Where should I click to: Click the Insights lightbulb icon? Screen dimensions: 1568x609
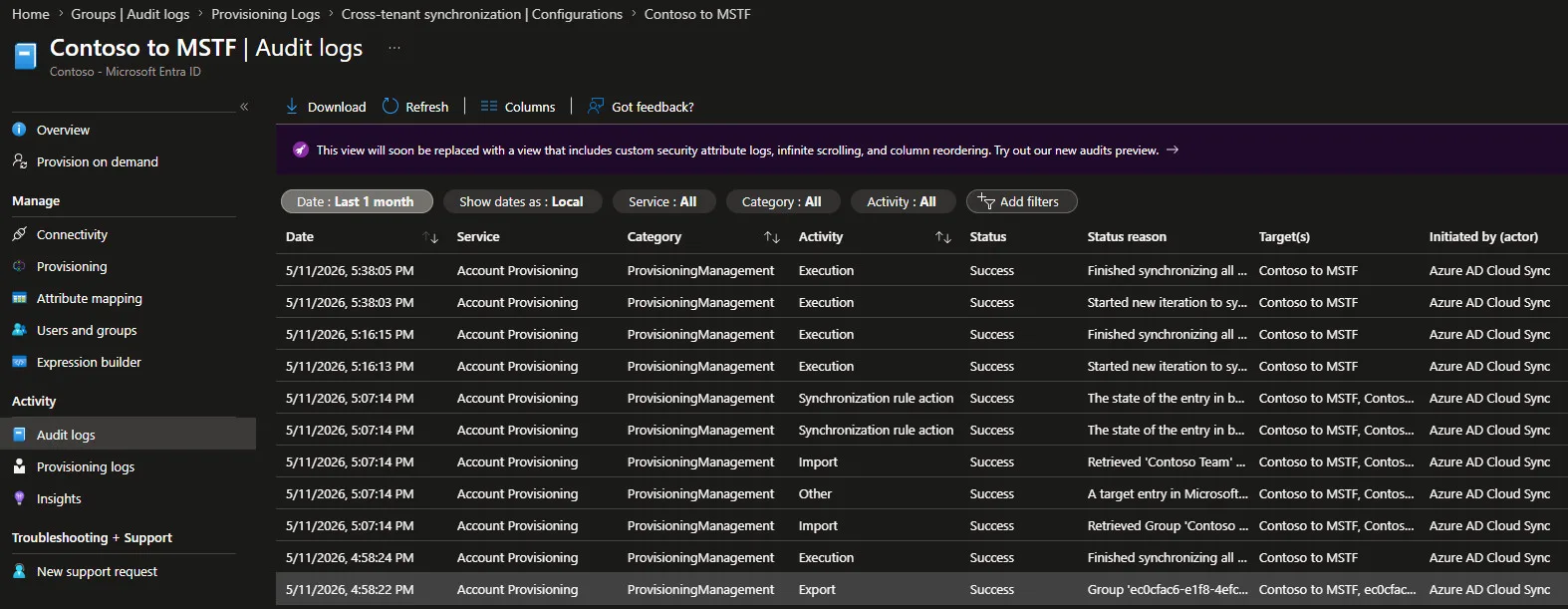[x=19, y=498]
